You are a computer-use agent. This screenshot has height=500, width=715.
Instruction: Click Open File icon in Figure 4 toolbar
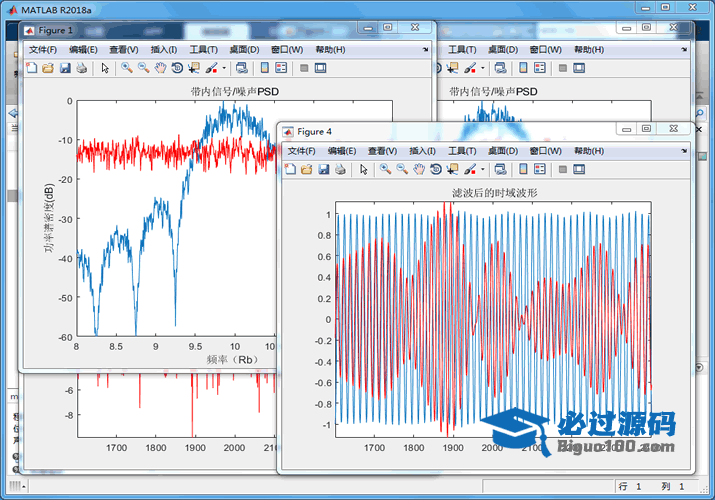306,169
